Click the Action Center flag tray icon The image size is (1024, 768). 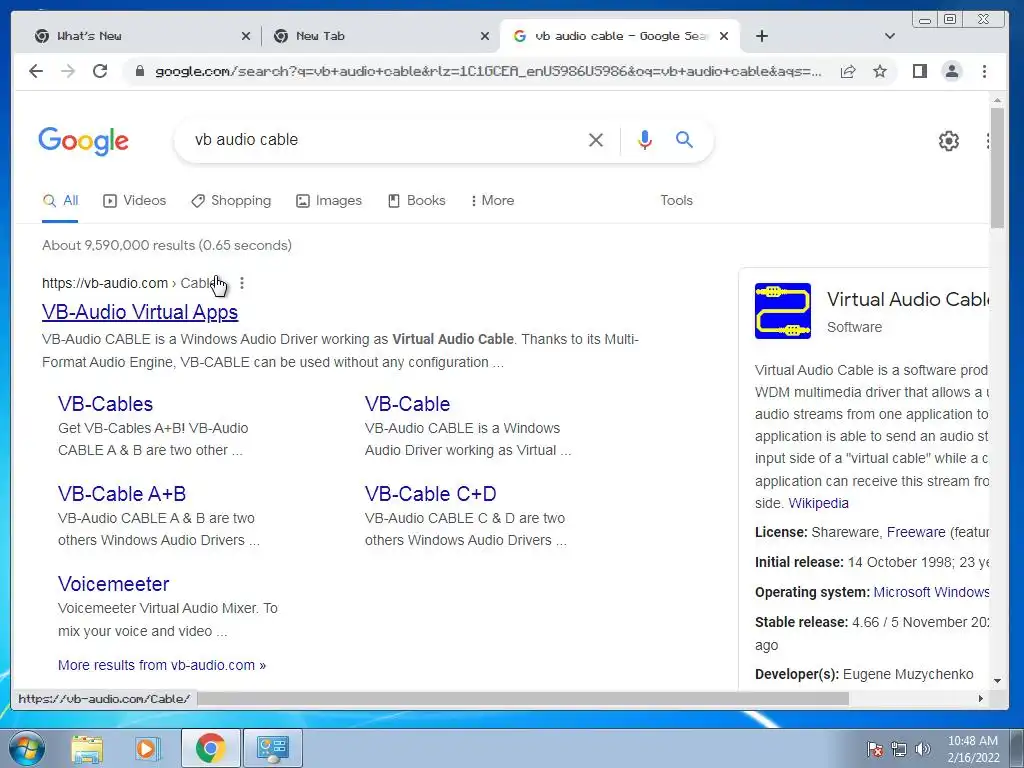click(874, 749)
